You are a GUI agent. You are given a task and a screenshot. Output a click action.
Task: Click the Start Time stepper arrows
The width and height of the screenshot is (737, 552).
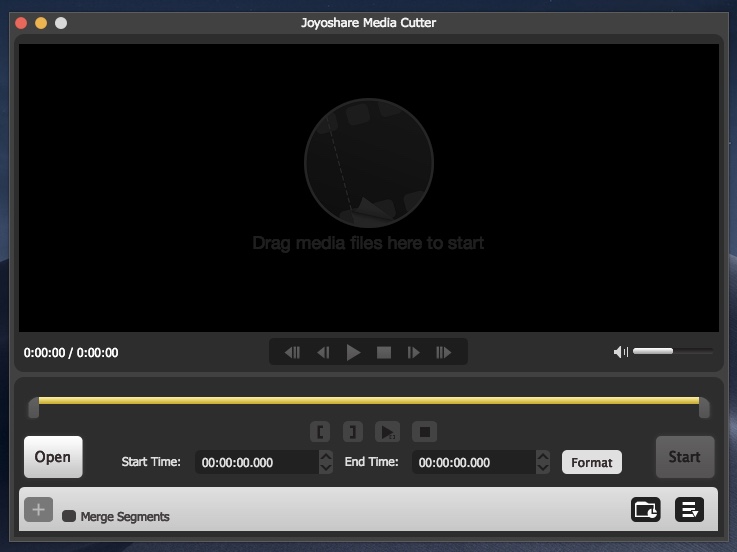click(326, 462)
